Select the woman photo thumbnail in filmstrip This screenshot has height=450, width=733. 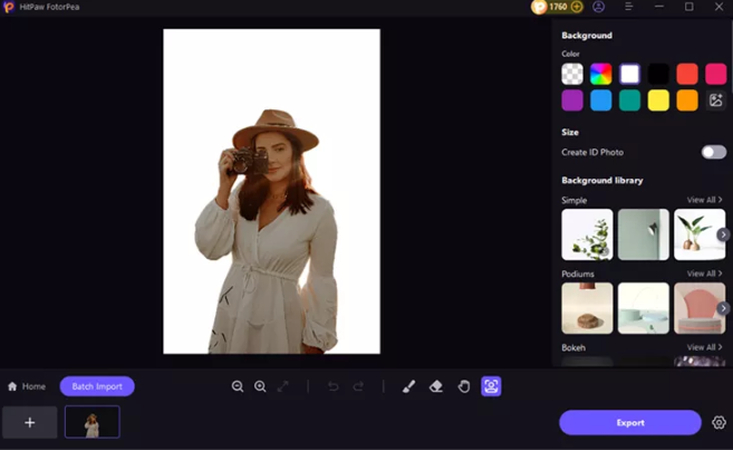92,422
